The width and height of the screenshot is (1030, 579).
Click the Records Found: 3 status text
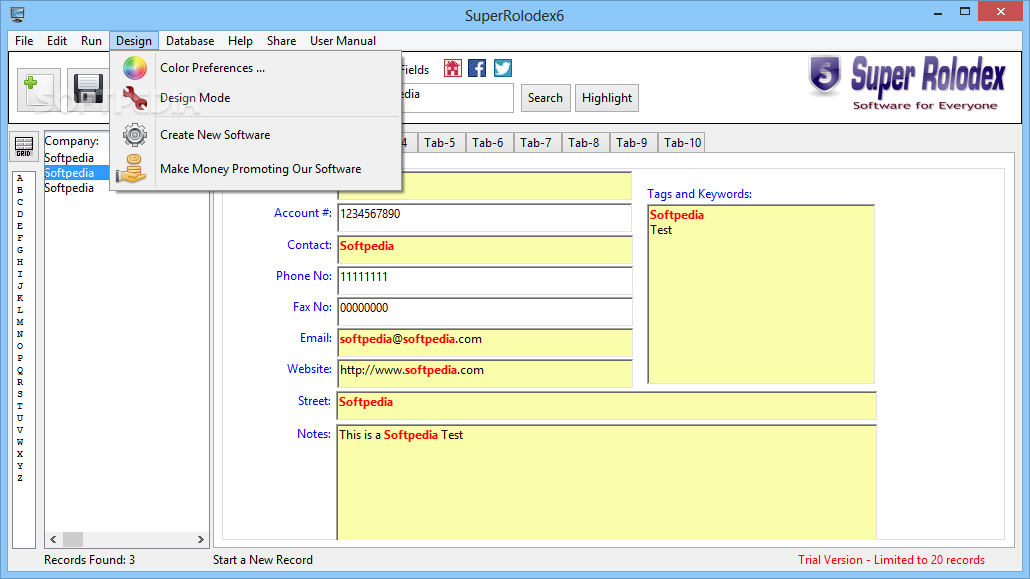point(89,560)
